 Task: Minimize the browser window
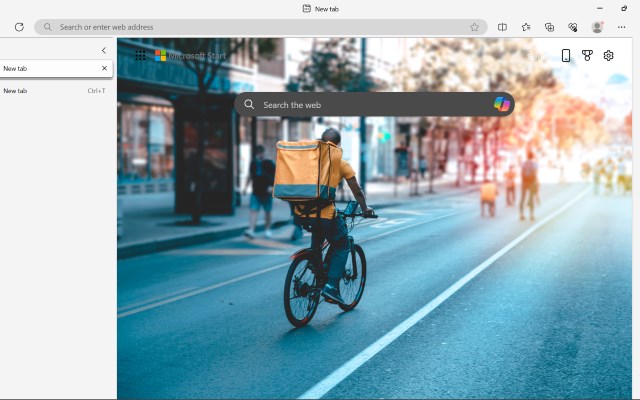pyautogui.click(x=600, y=8)
